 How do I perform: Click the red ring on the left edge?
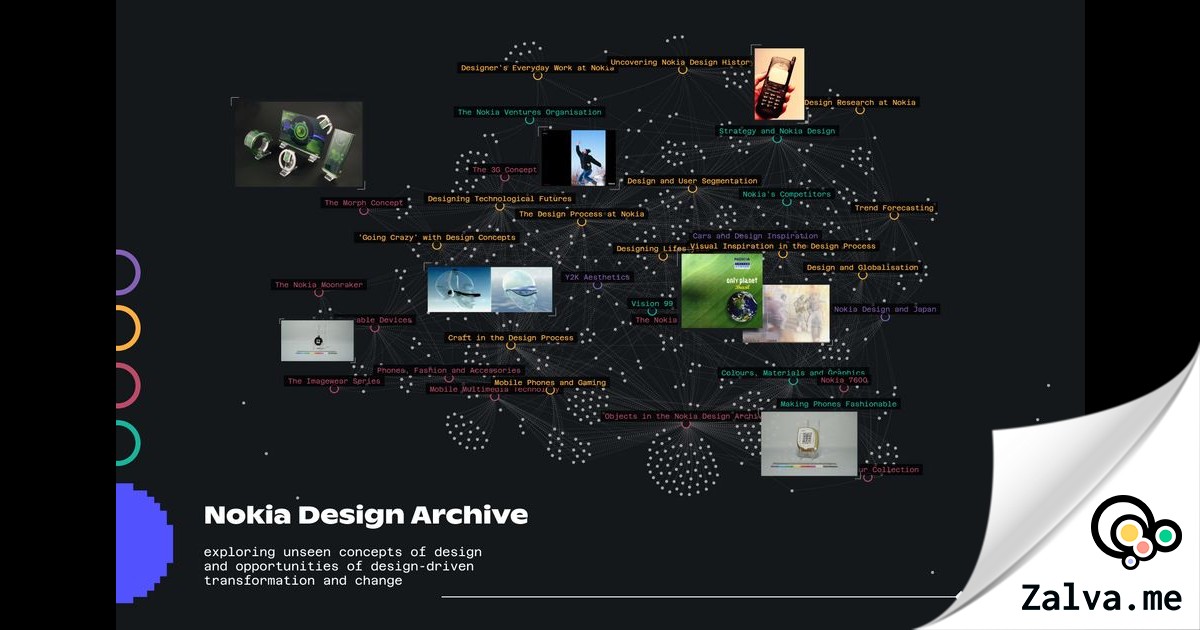pos(127,386)
